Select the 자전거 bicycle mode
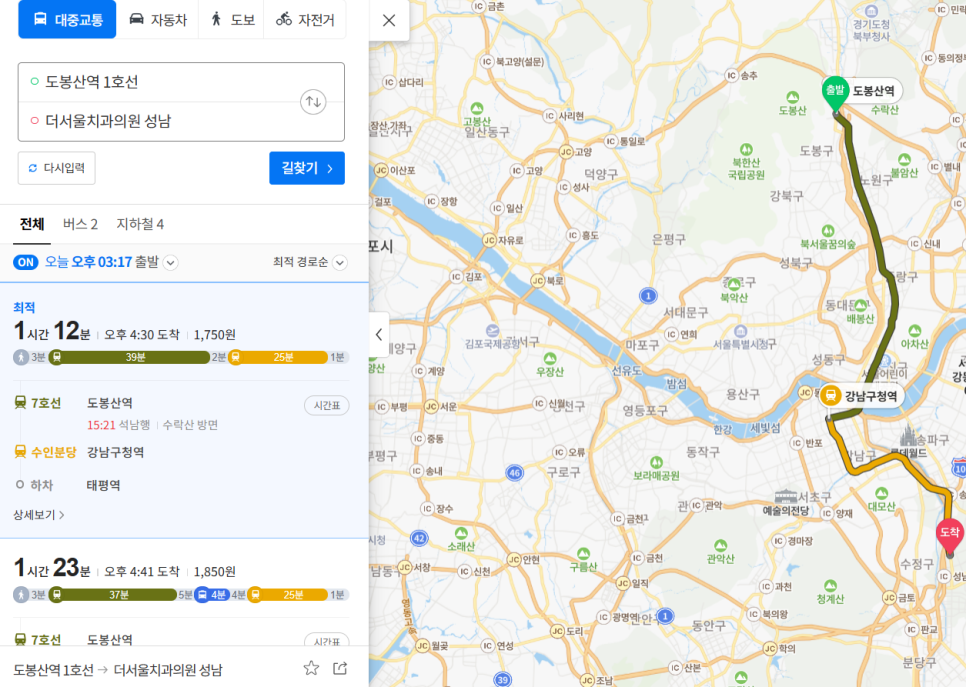This screenshot has width=966, height=687. point(305,19)
